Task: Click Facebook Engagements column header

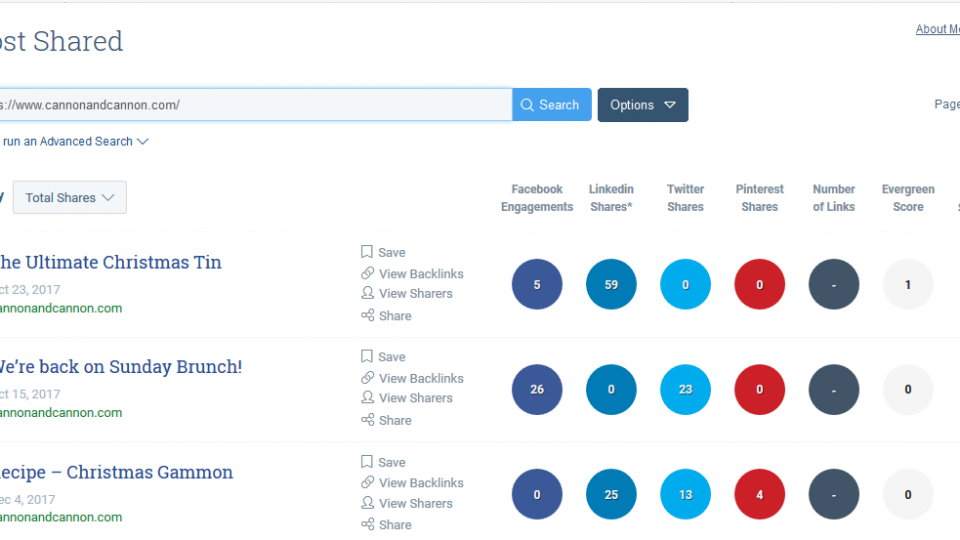Action: click(537, 198)
